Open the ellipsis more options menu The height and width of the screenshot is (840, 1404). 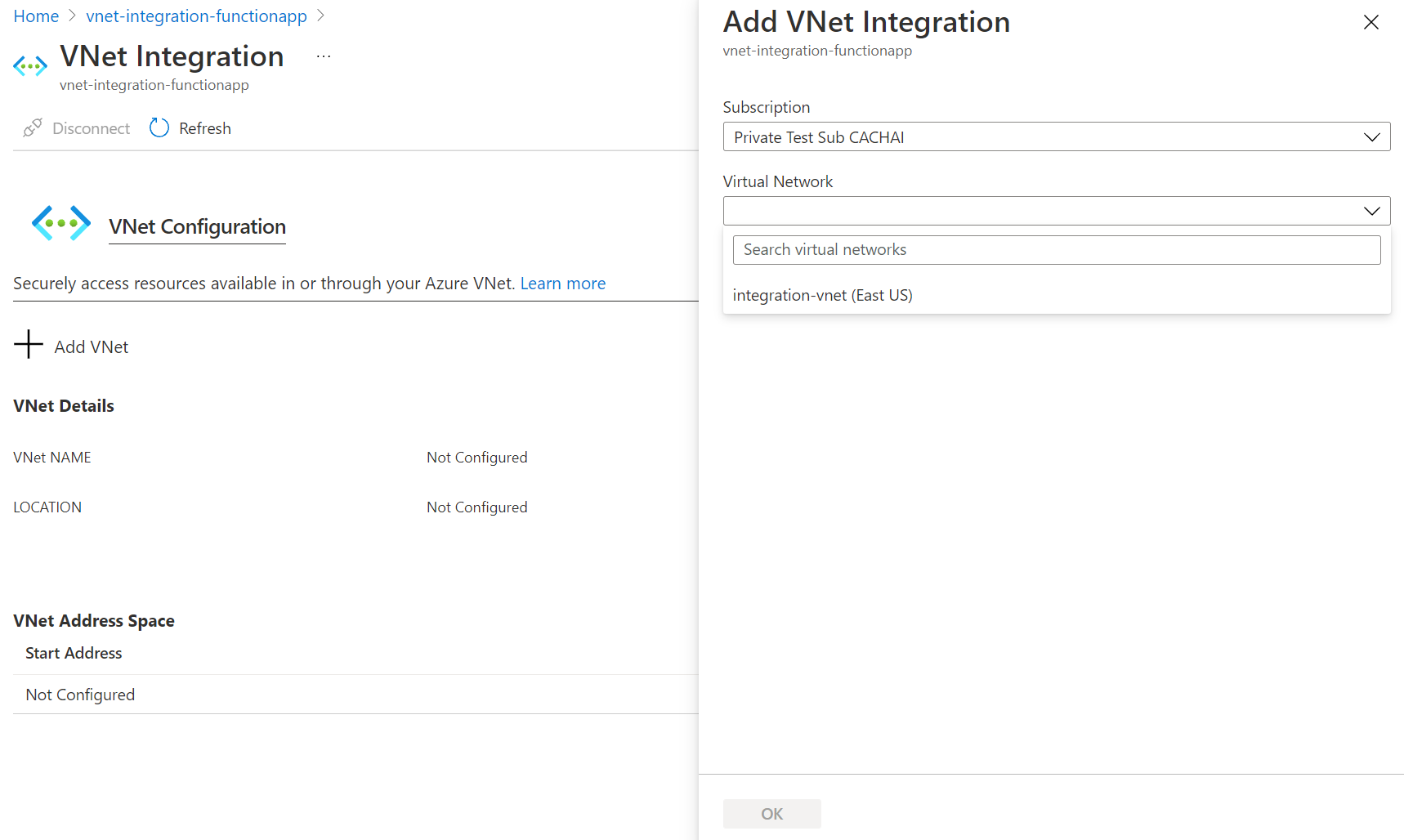324,56
